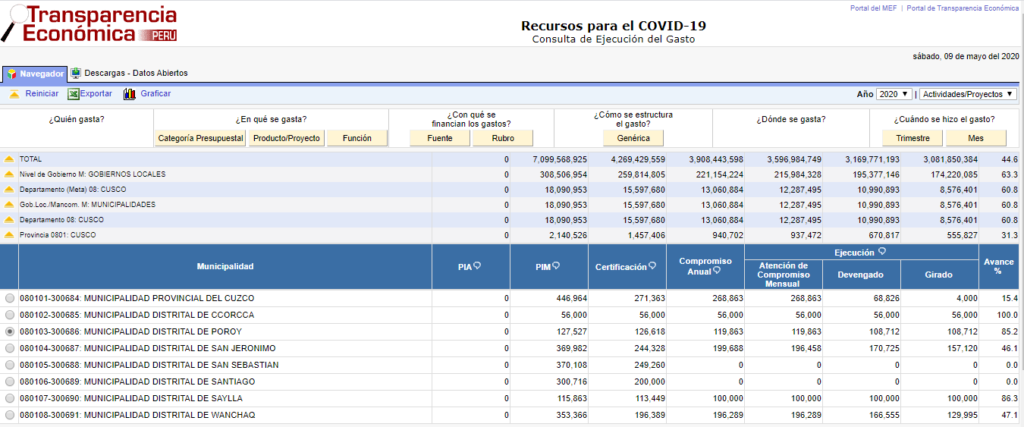The image size is (1024, 427).
Task: Open the Año 2020 dropdown
Action: 894,94
